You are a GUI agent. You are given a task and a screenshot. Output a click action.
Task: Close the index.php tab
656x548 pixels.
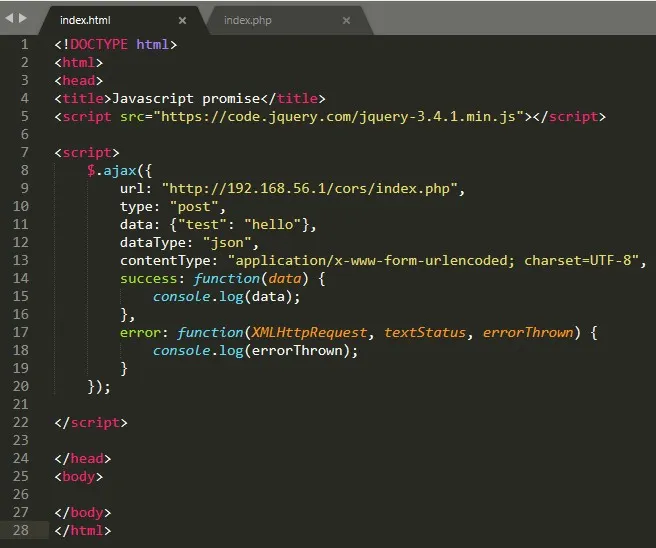pos(346,20)
